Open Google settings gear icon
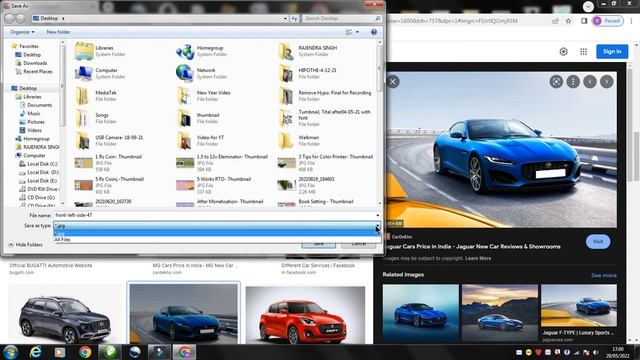Image resolution: width=640 pixels, height=360 pixels. point(564,51)
